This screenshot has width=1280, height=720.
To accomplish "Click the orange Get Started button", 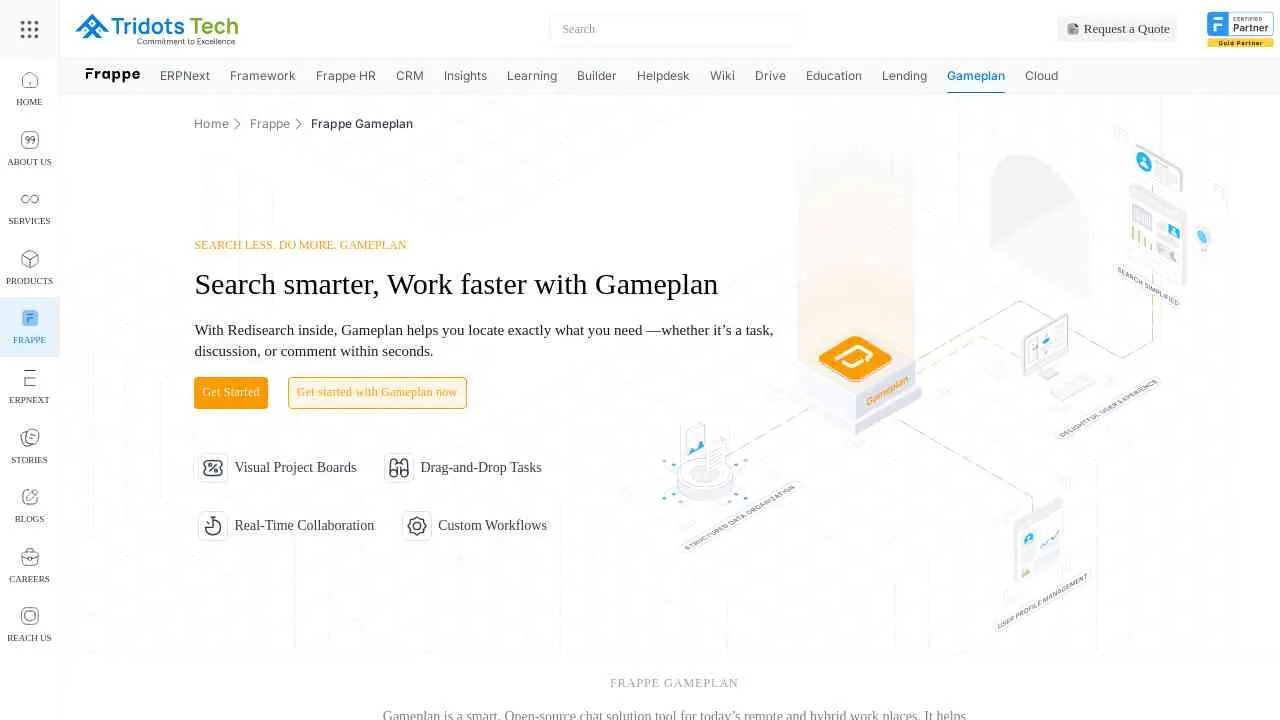I will click(231, 393).
